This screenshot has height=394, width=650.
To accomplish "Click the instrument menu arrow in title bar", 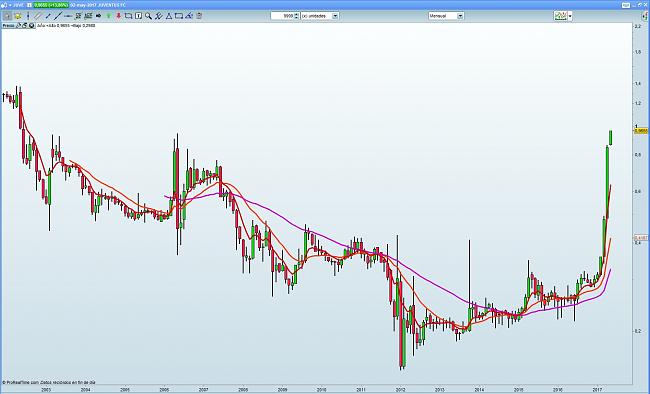I will [10, 5].
